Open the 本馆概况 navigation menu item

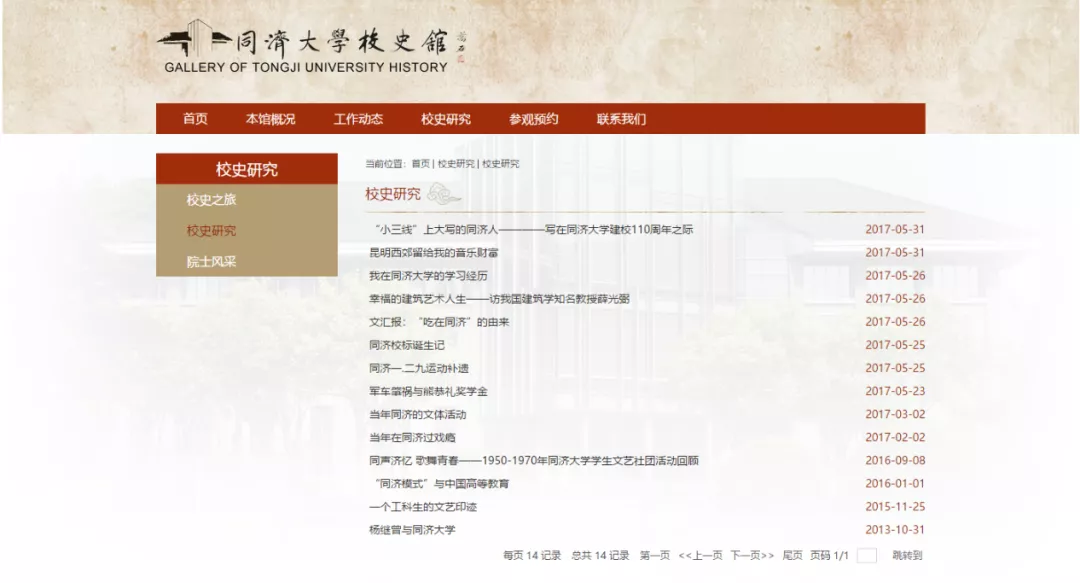pyautogui.click(x=270, y=119)
